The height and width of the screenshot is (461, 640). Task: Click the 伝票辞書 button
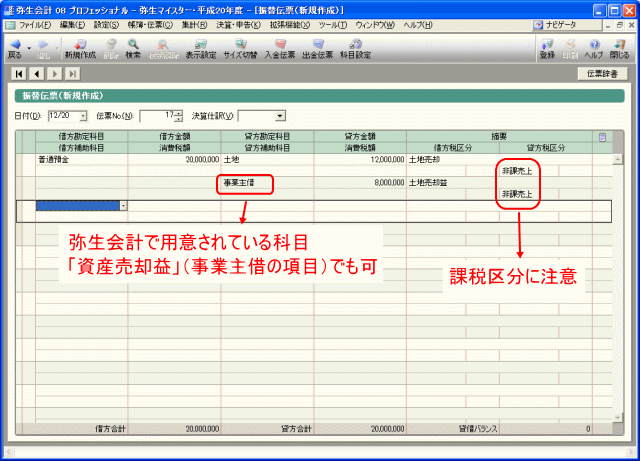tap(602, 74)
